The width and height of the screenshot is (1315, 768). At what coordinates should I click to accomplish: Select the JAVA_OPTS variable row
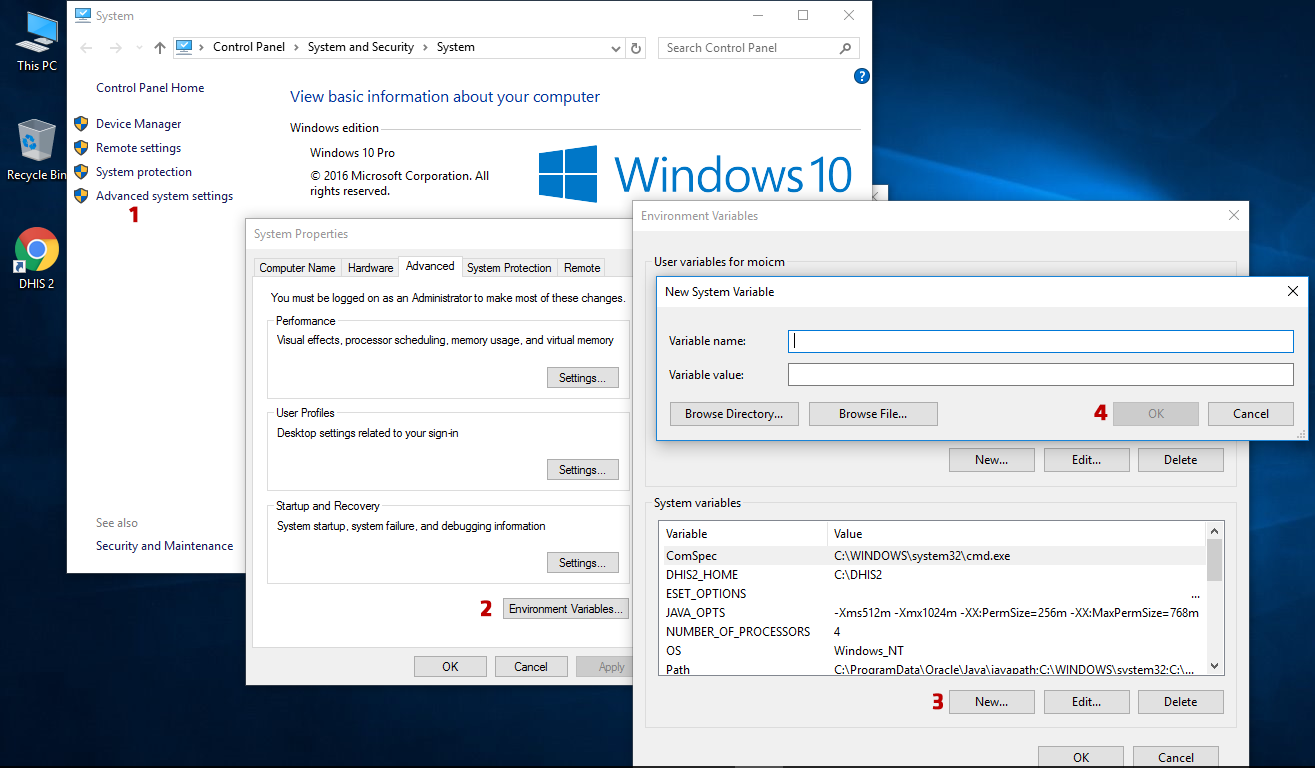(x=932, y=613)
